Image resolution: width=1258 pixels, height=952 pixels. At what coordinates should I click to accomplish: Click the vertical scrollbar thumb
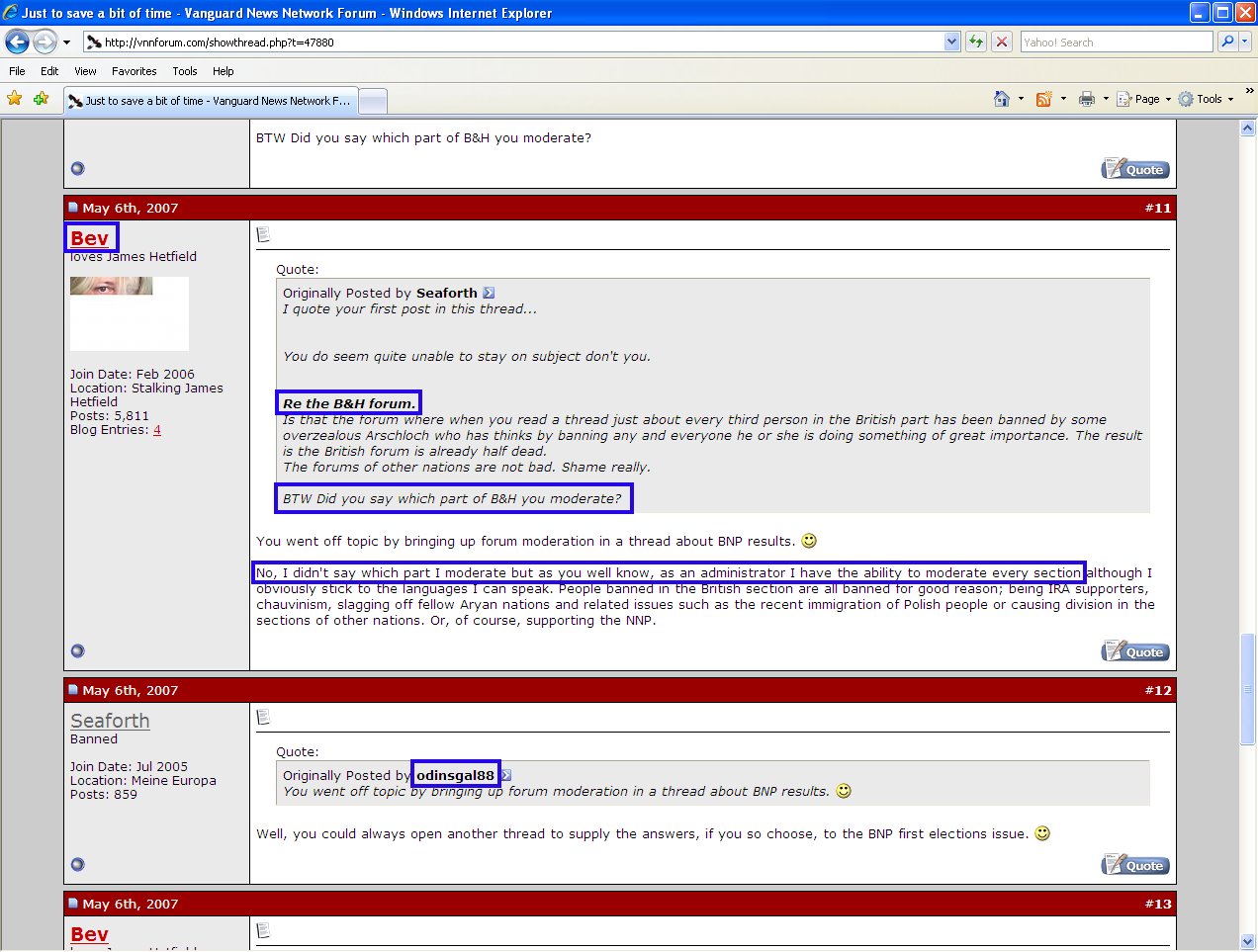(1248, 688)
